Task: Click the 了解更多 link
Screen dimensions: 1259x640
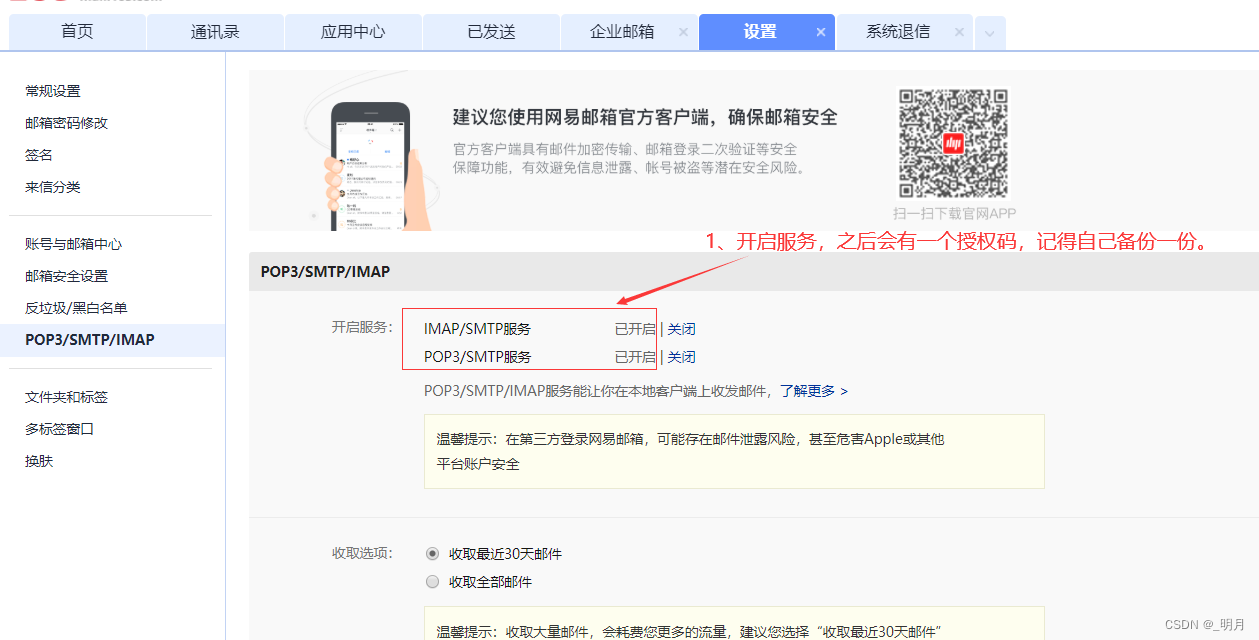Action: [814, 391]
